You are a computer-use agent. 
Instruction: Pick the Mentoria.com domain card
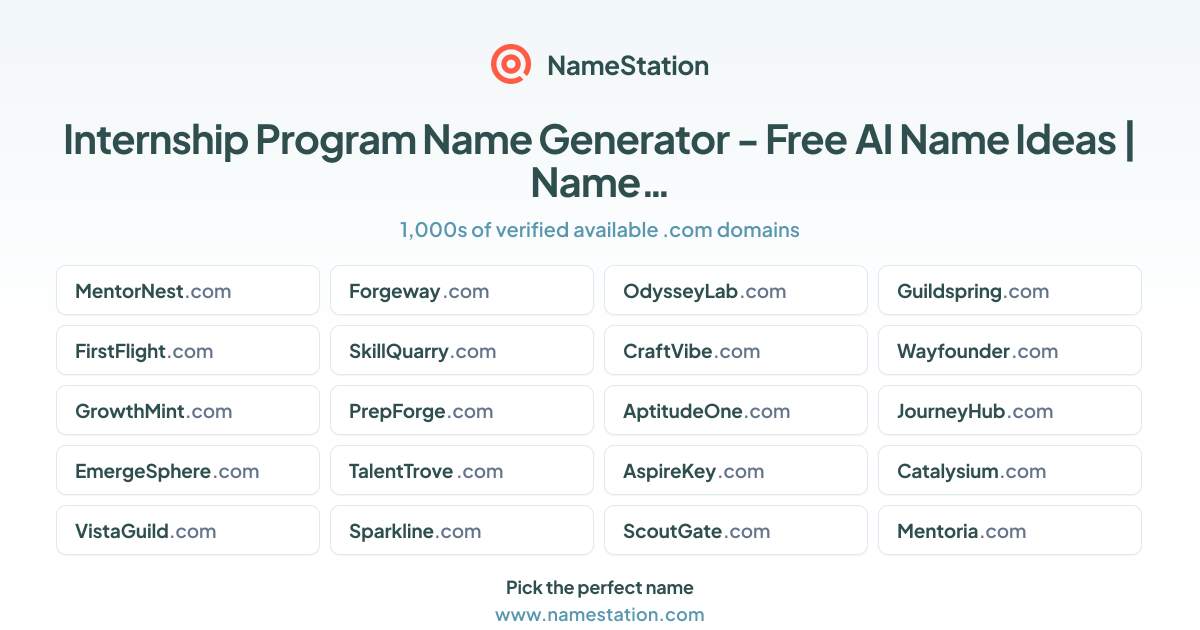pyautogui.click(x=1010, y=531)
